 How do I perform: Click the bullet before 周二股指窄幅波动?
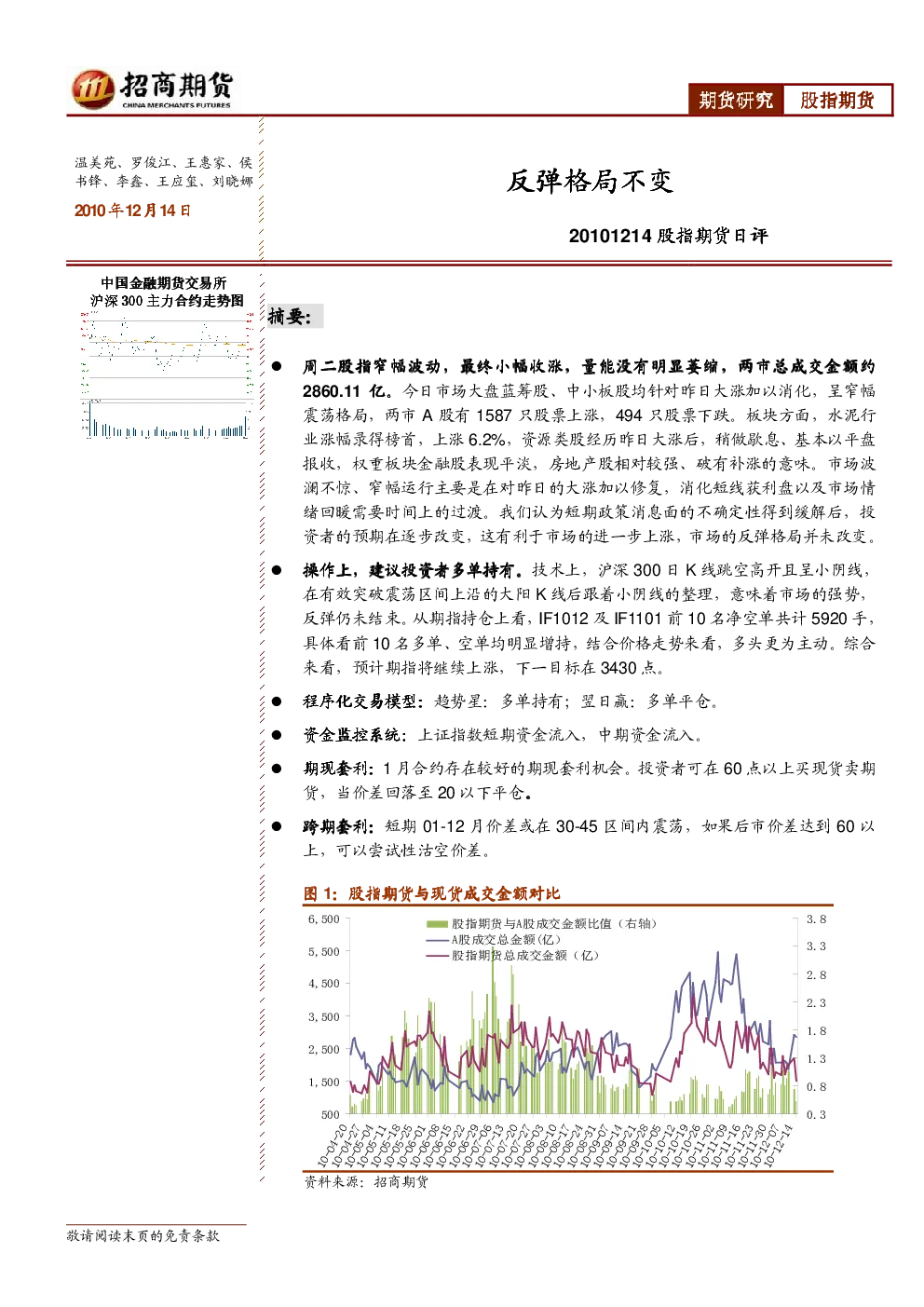click(x=277, y=367)
